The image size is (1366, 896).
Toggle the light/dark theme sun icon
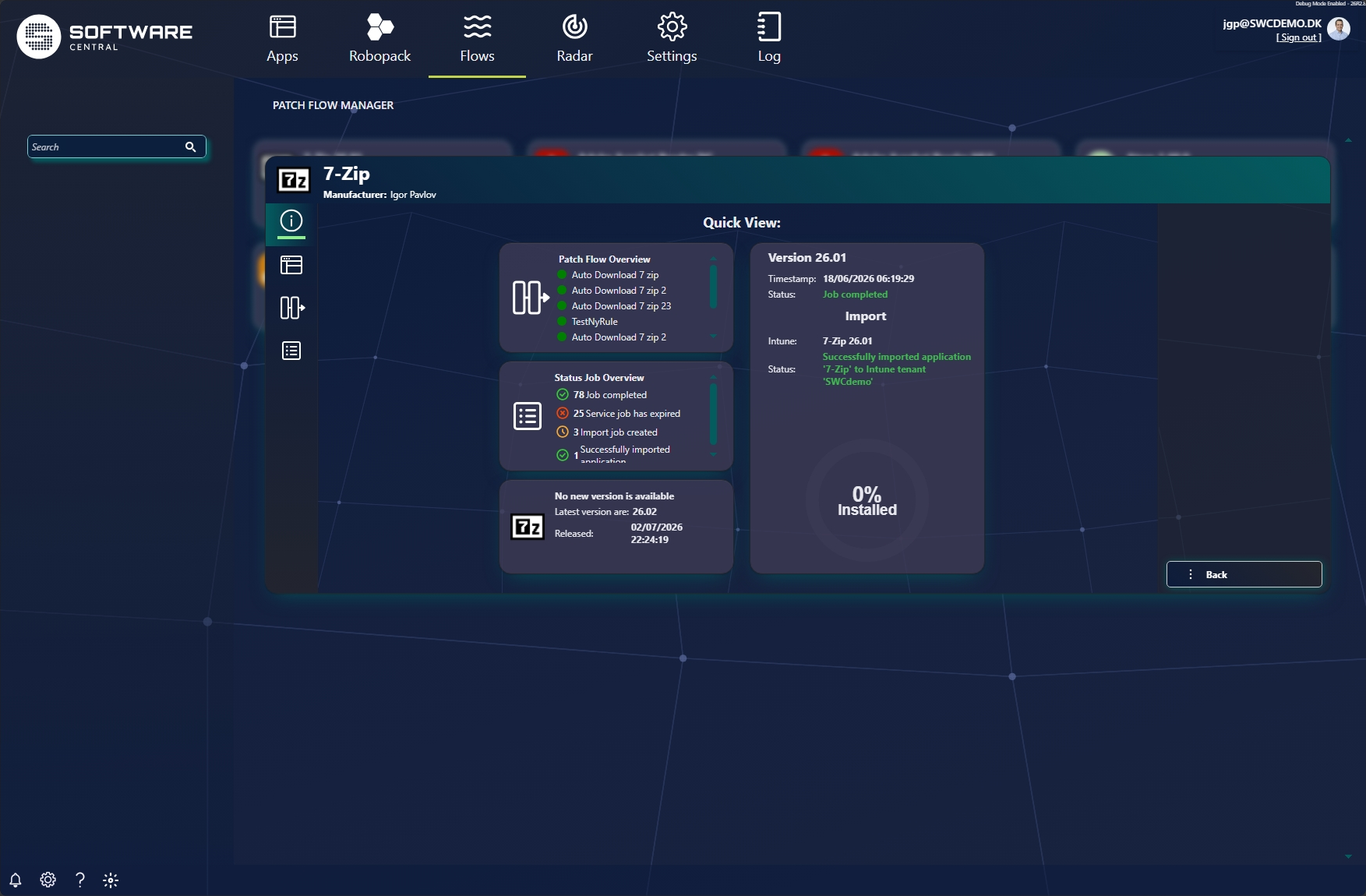coord(111,880)
